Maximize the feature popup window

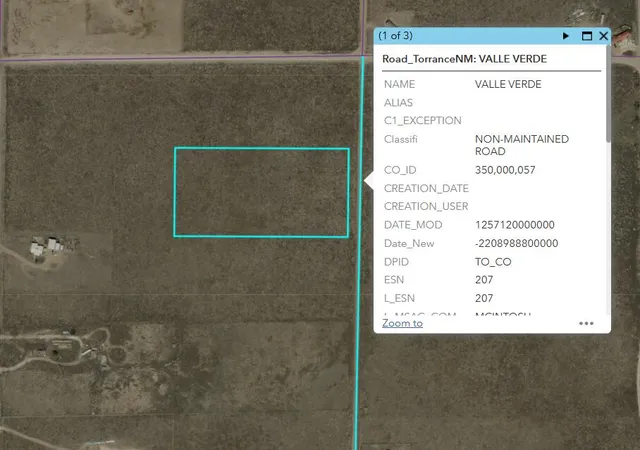click(587, 36)
